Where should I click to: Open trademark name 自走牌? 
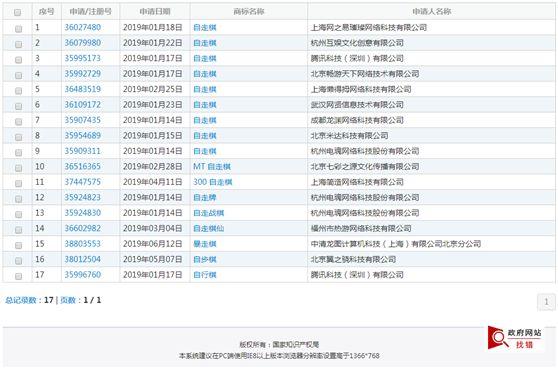click(205, 197)
